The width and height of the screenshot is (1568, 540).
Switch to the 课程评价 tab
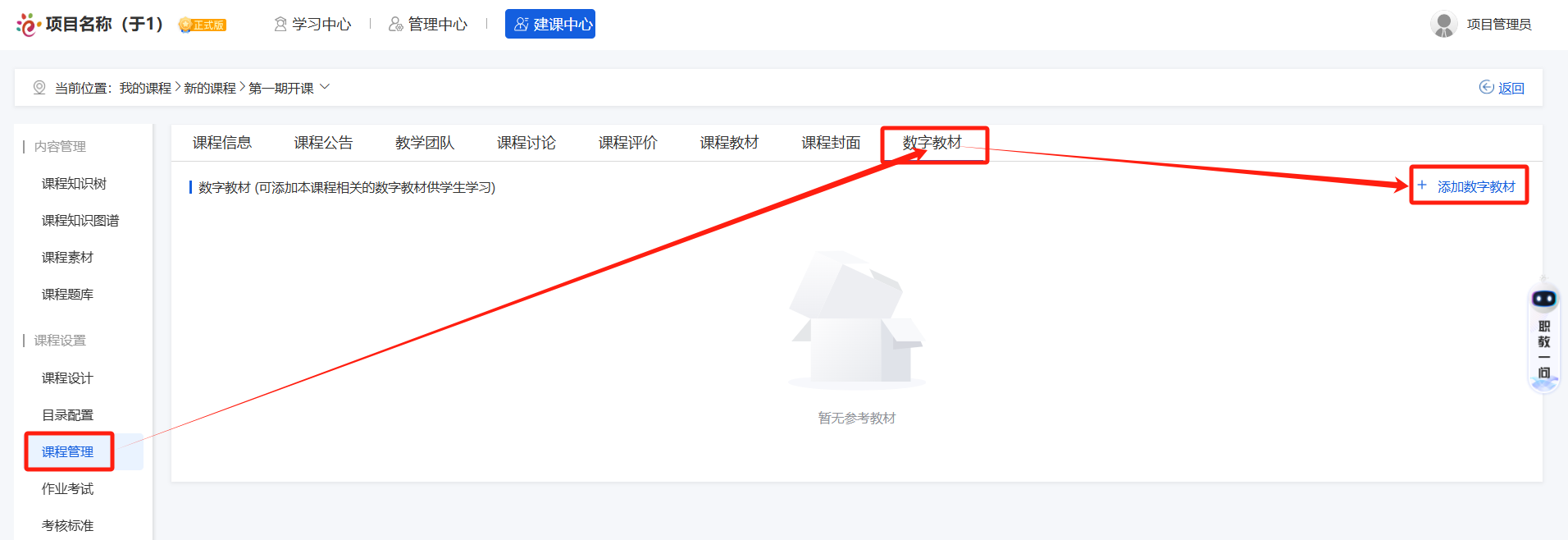point(628,143)
